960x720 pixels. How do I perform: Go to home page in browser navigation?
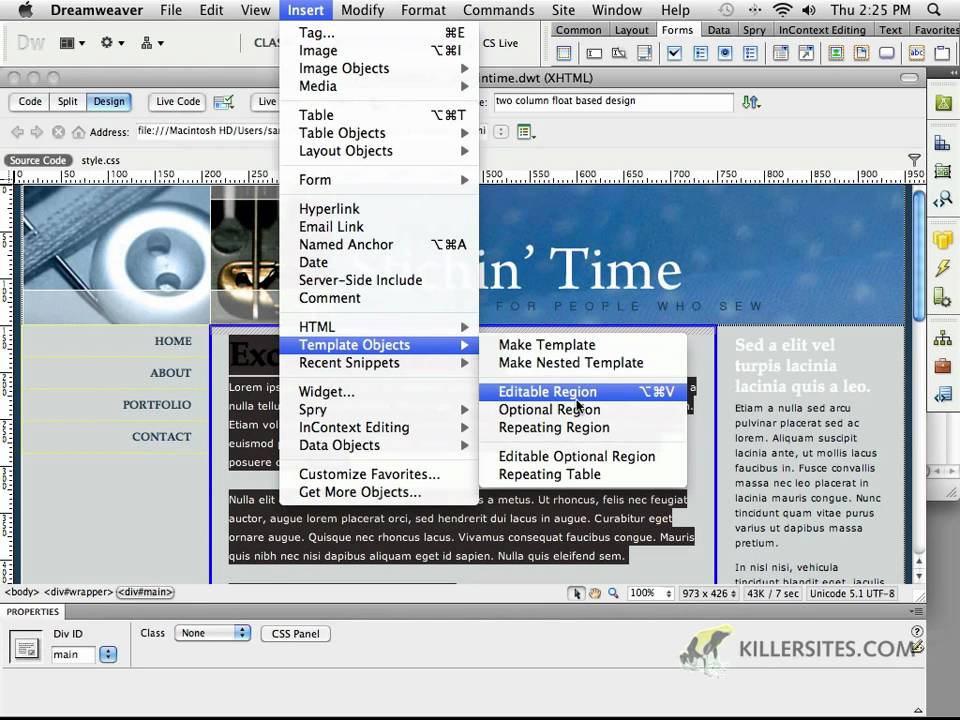click(x=78, y=132)
